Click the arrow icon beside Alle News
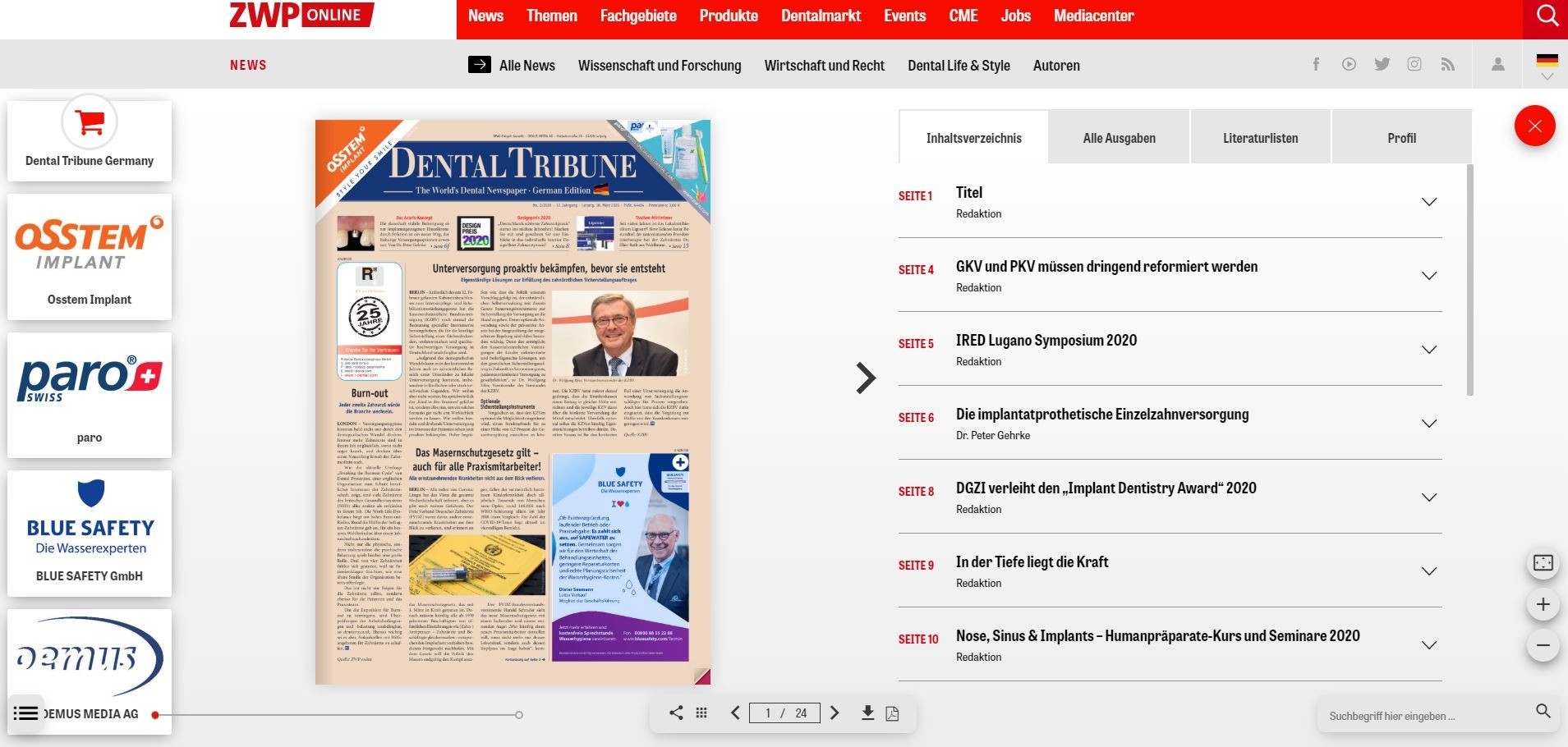 pos(480,64)
